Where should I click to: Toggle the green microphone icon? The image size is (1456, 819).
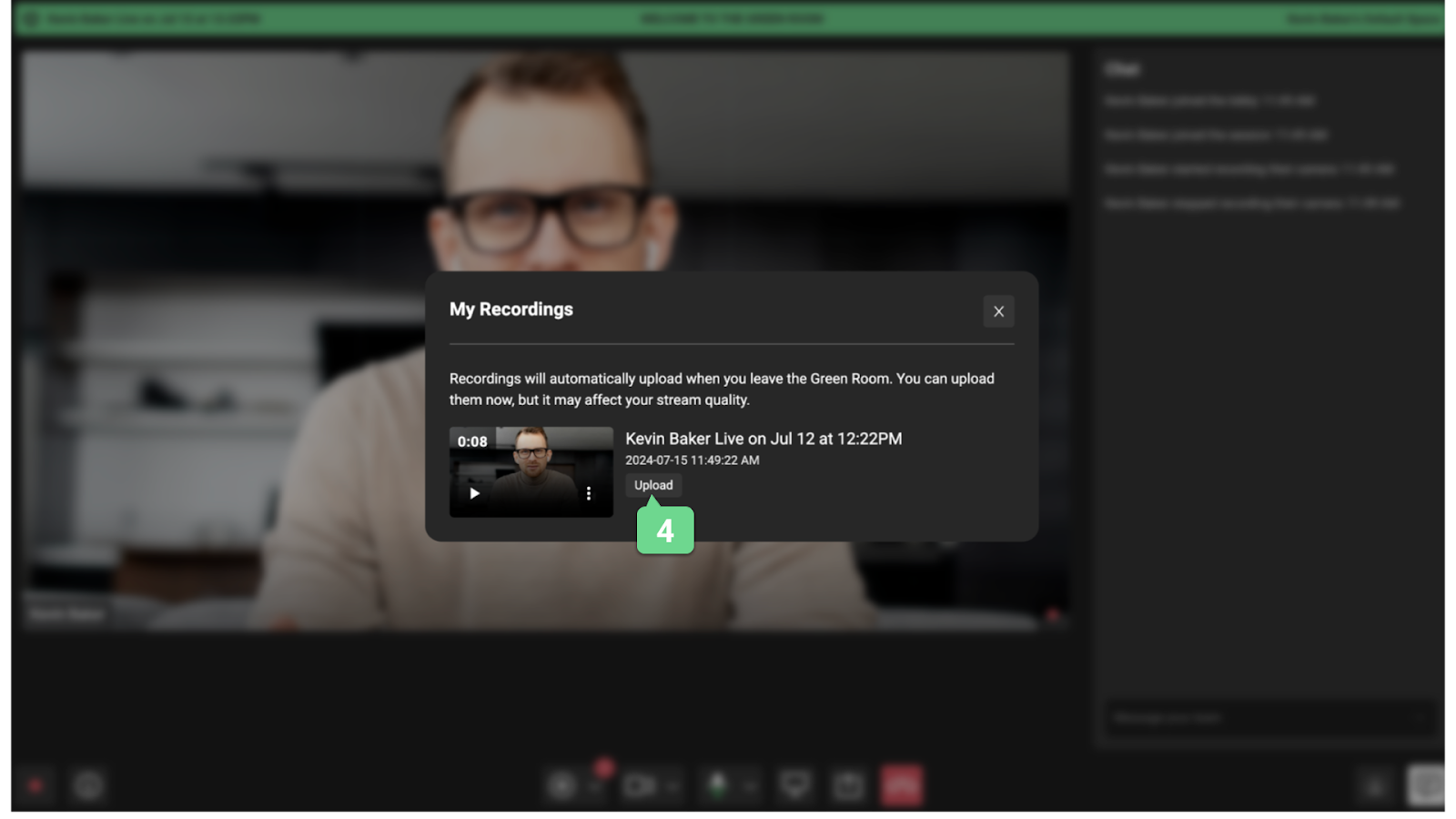point(718,785)
